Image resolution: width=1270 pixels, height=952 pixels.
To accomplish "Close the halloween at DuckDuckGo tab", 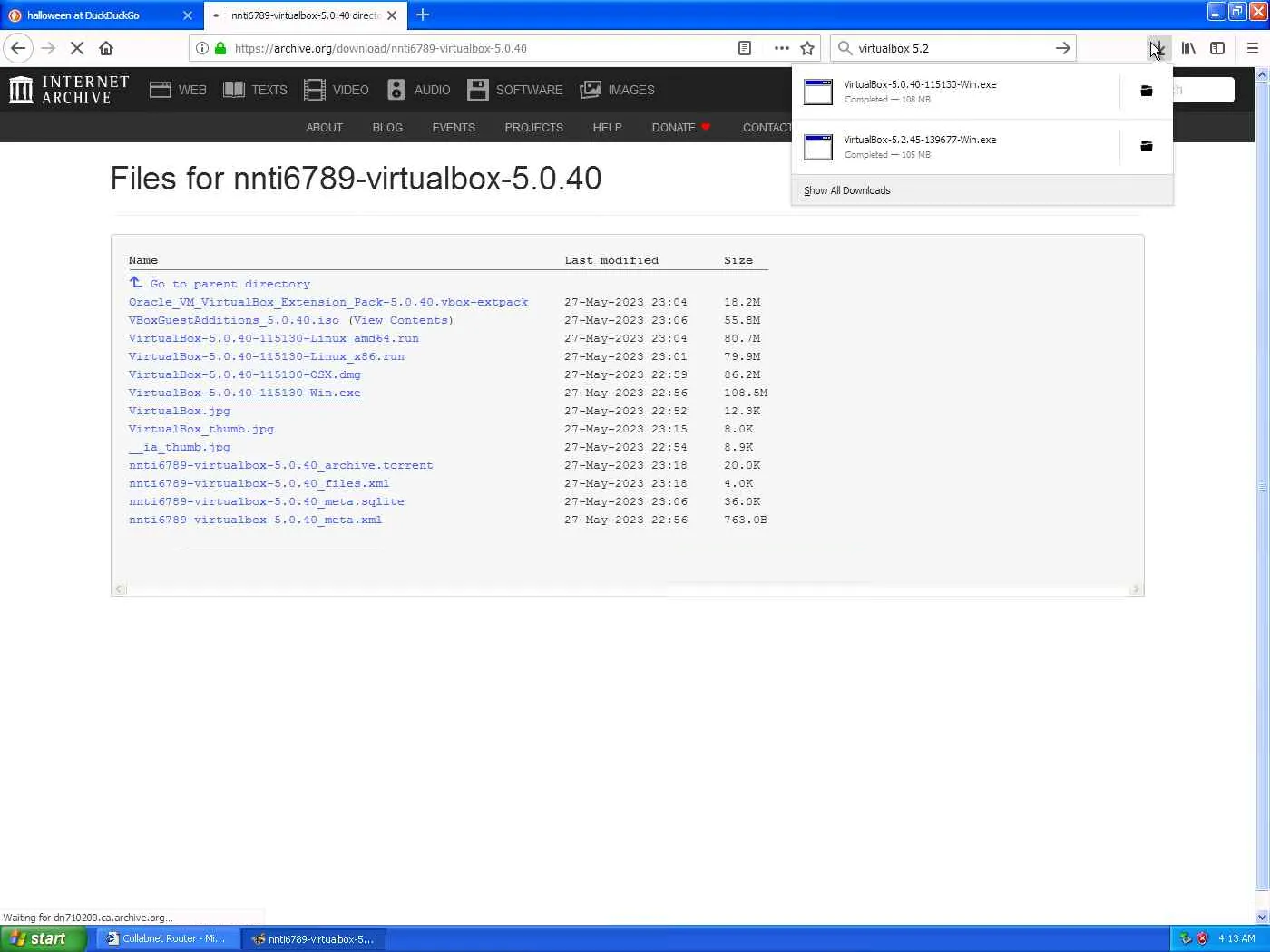I will click(188, 15).
